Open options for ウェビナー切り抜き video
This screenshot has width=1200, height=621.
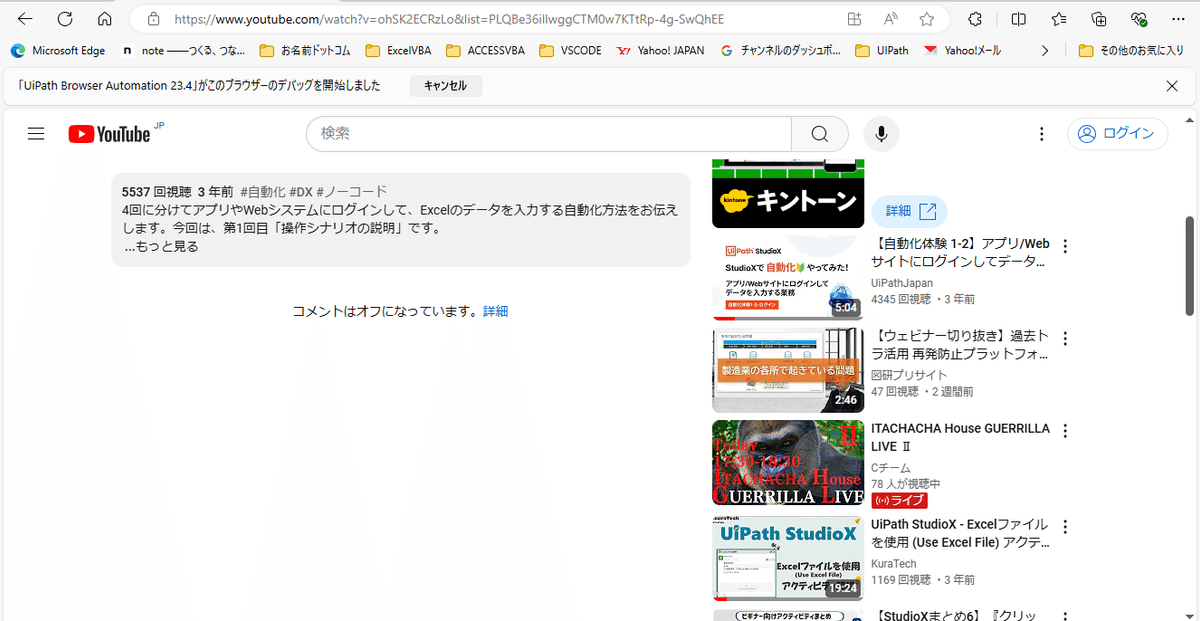pyautogui.click(x=1065, y=338)
